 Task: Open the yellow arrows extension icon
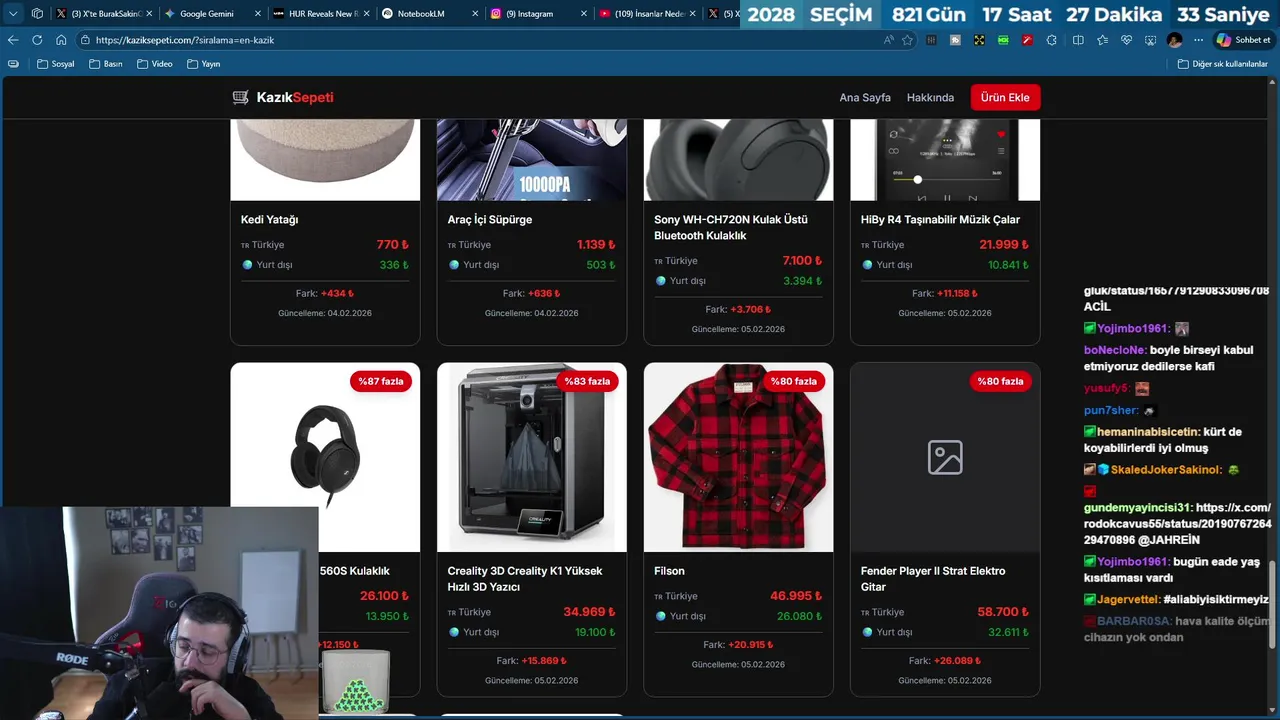pos(979,40)
